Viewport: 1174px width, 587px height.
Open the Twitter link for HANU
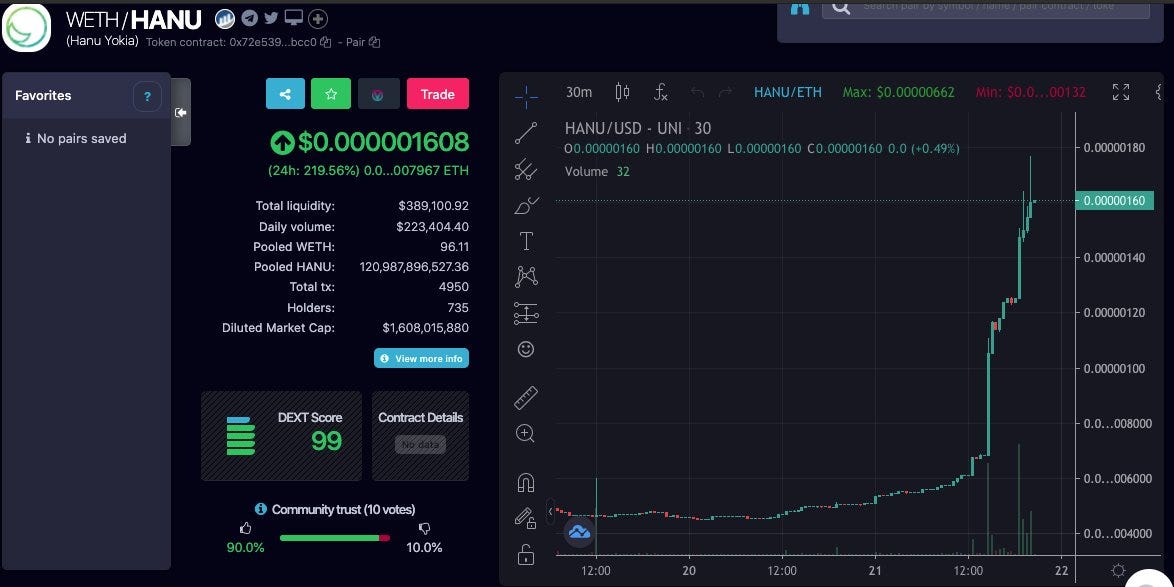tap(271, 19)
